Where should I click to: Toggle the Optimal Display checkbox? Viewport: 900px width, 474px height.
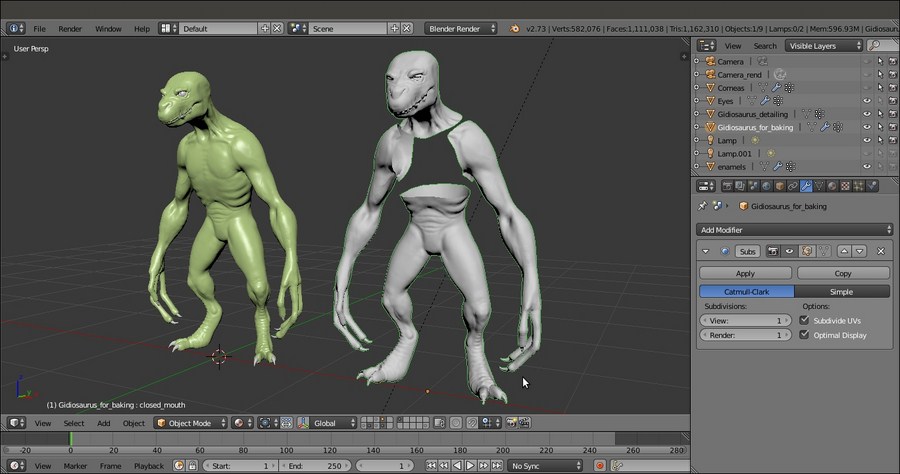[804, 335]
